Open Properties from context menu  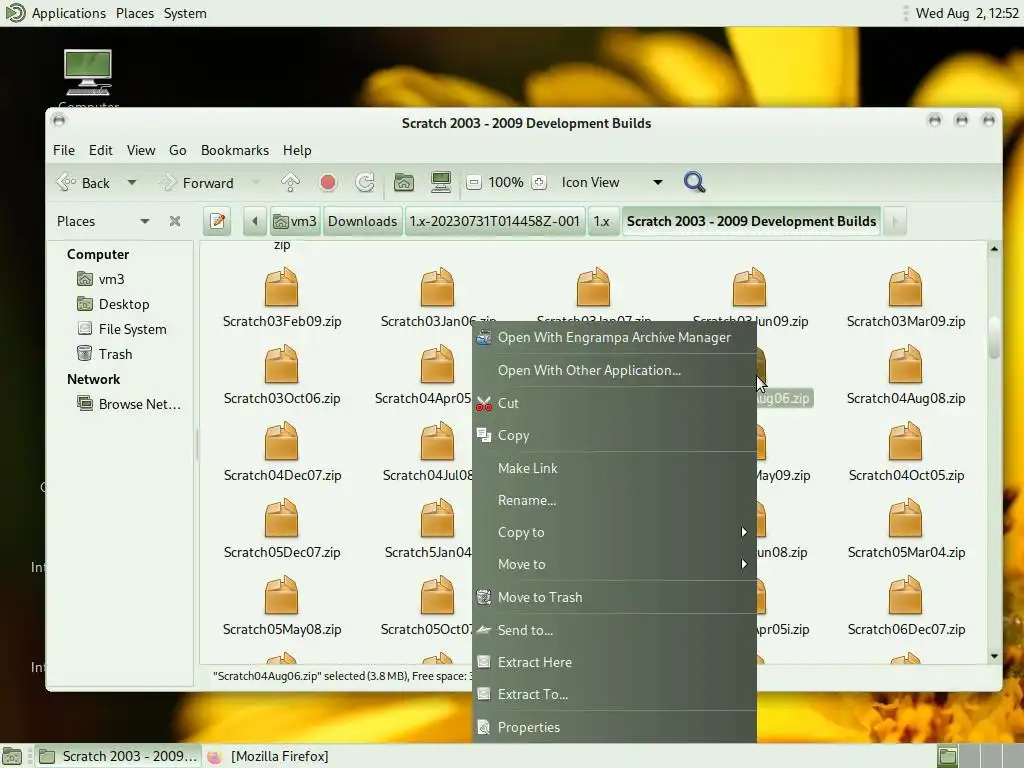(614, 727)
